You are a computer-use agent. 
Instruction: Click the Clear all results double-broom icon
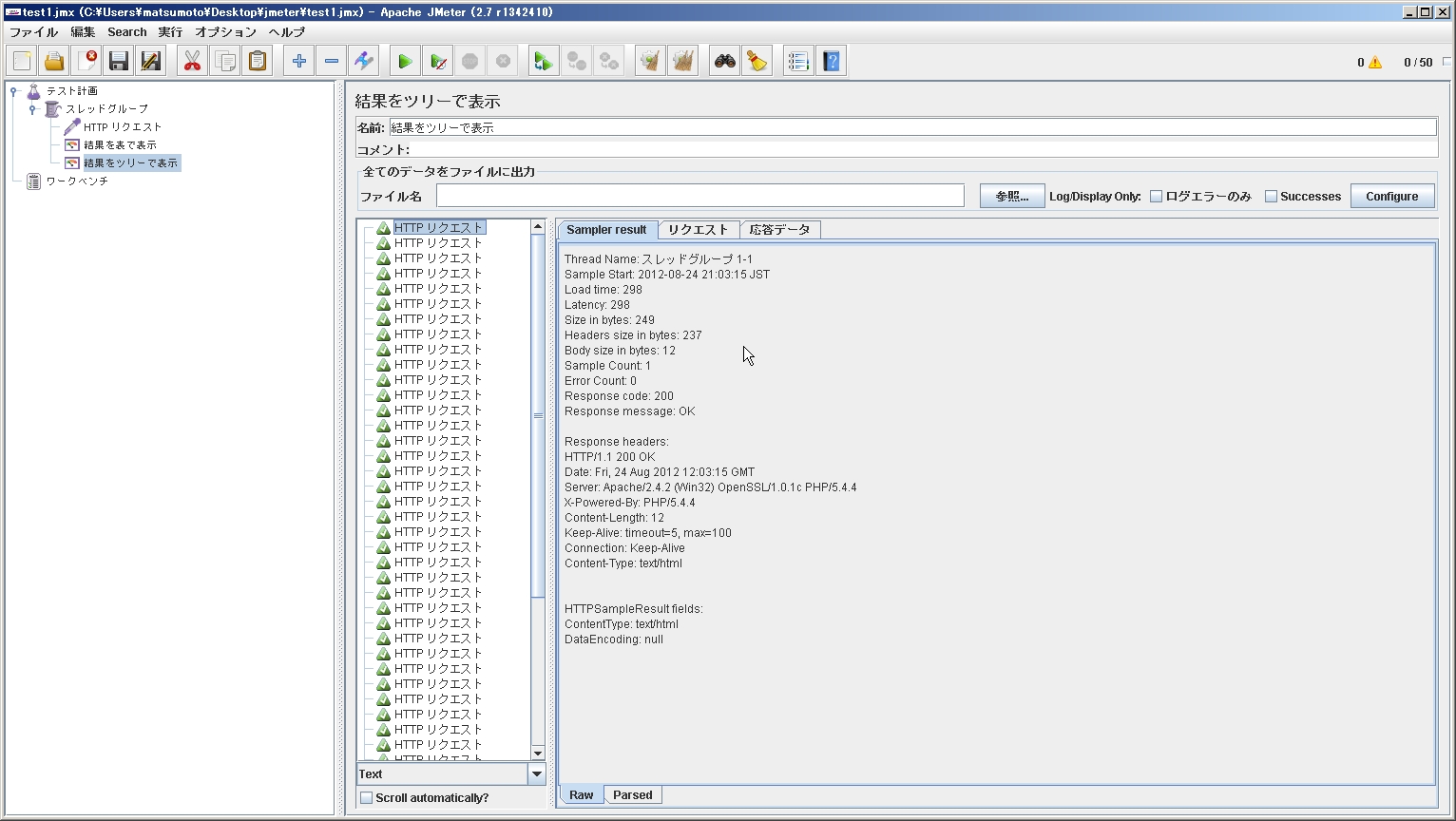pos(682,62)
